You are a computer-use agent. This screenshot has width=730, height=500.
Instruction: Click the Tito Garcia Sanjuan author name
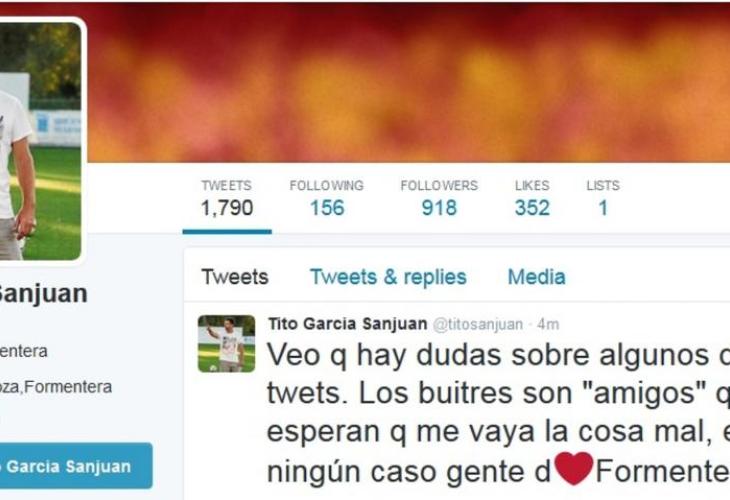point(347,324)
